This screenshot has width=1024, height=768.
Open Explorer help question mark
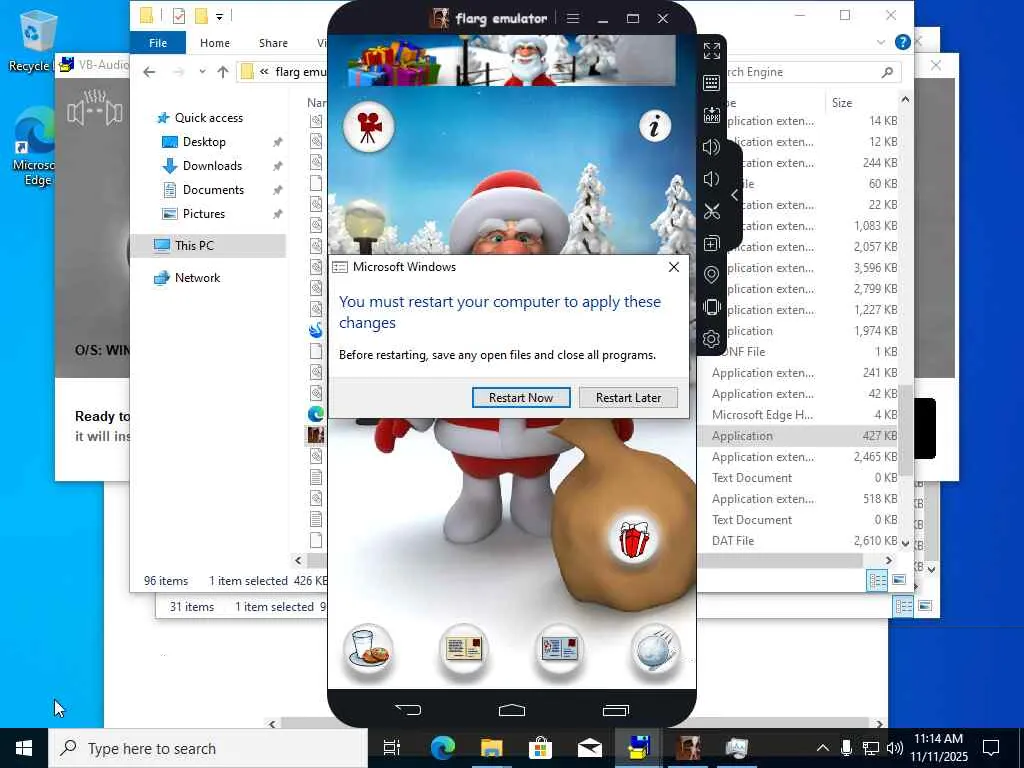[x=903, y=42]
